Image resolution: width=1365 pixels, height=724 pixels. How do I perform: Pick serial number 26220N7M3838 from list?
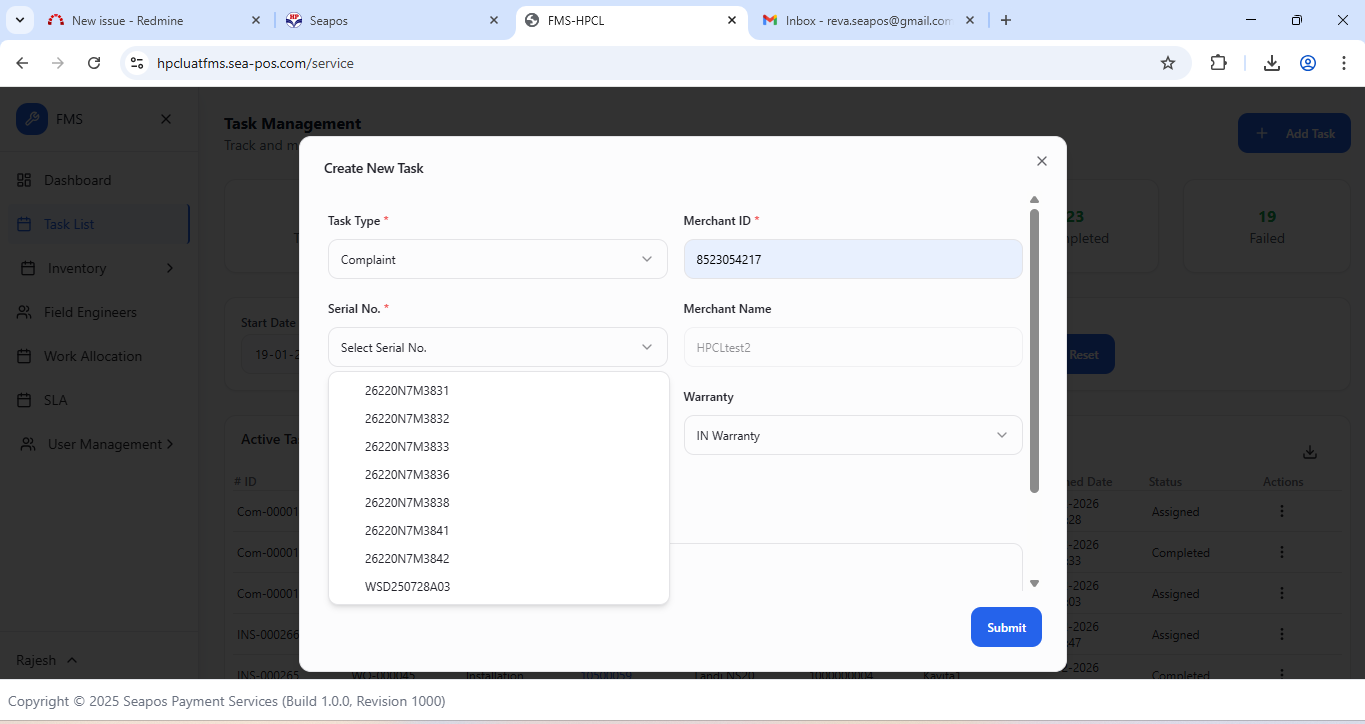pyautogui.click(x=407, y=503)
